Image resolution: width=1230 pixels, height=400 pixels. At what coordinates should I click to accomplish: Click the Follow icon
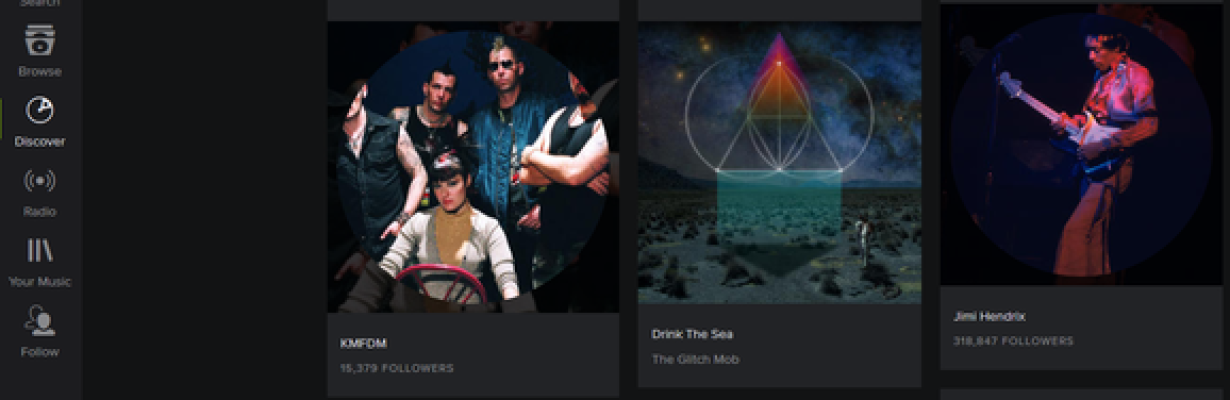tap(40, 320)
